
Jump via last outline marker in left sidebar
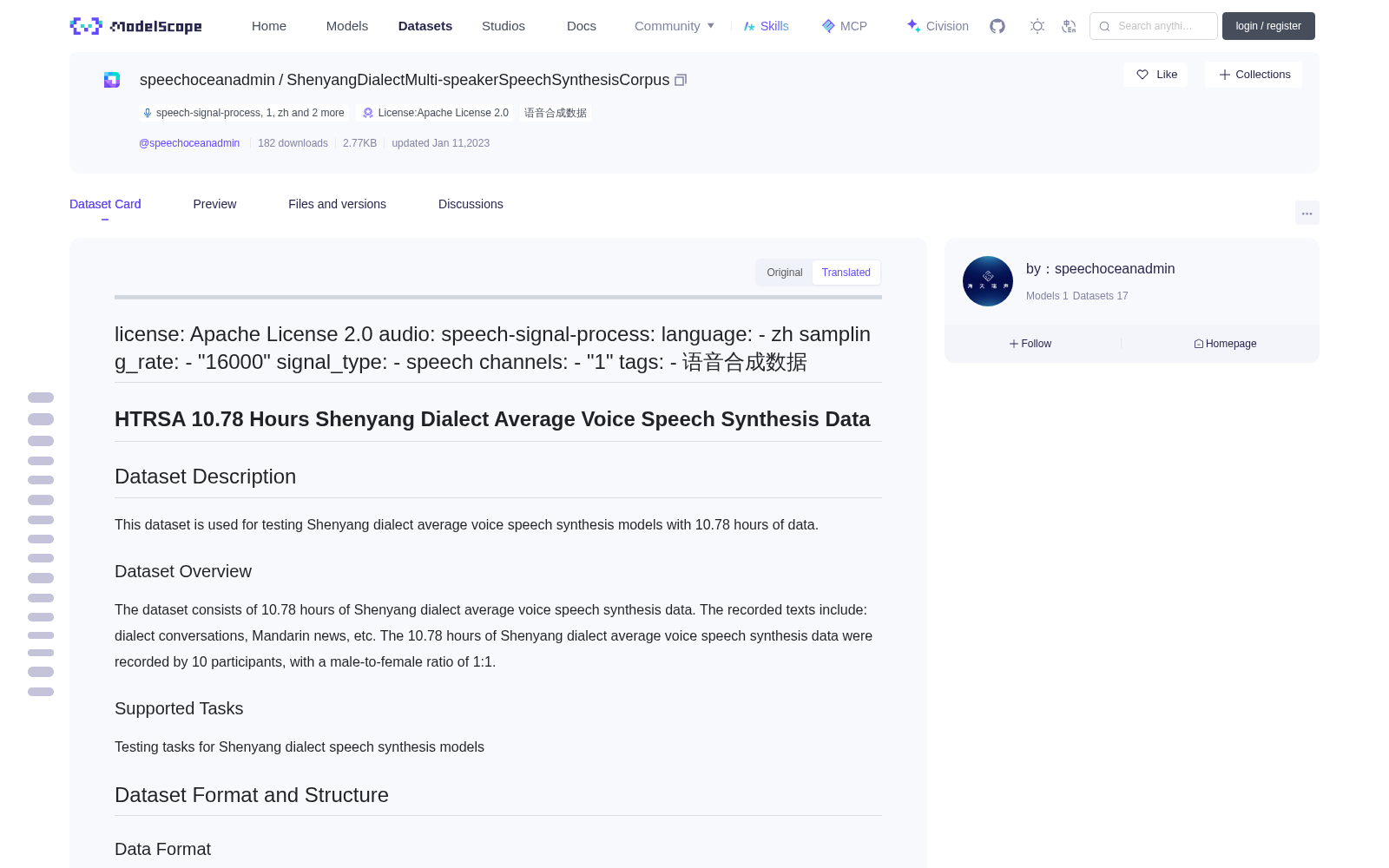click(41, 692)
